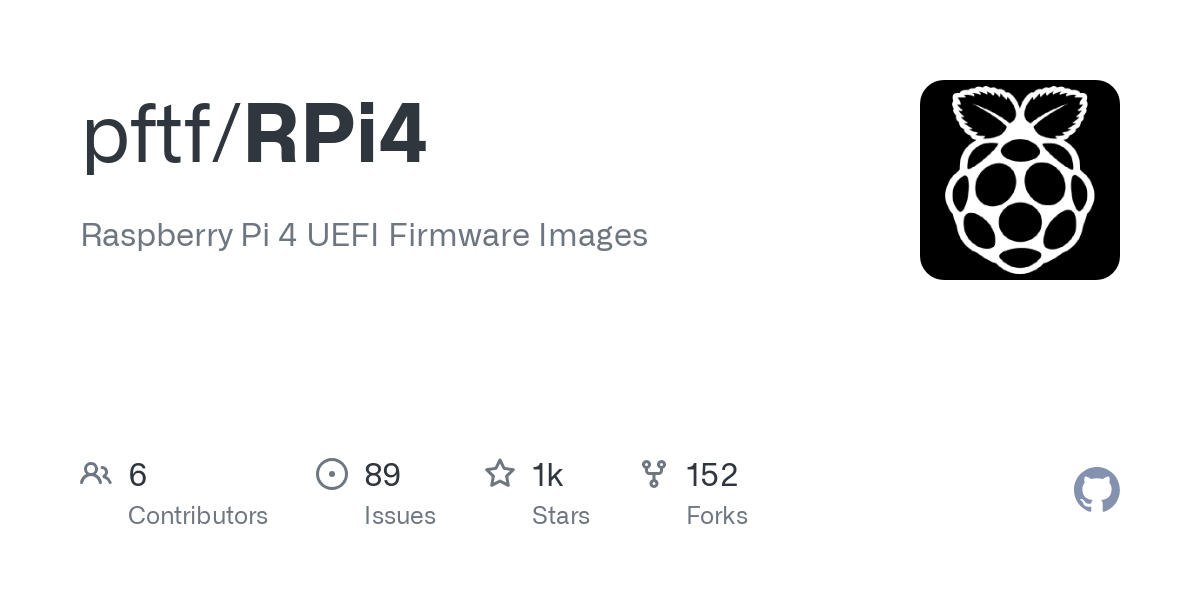Click the fork count 152
This screenshot has height=600, width=1200.
tap(712, 475)
